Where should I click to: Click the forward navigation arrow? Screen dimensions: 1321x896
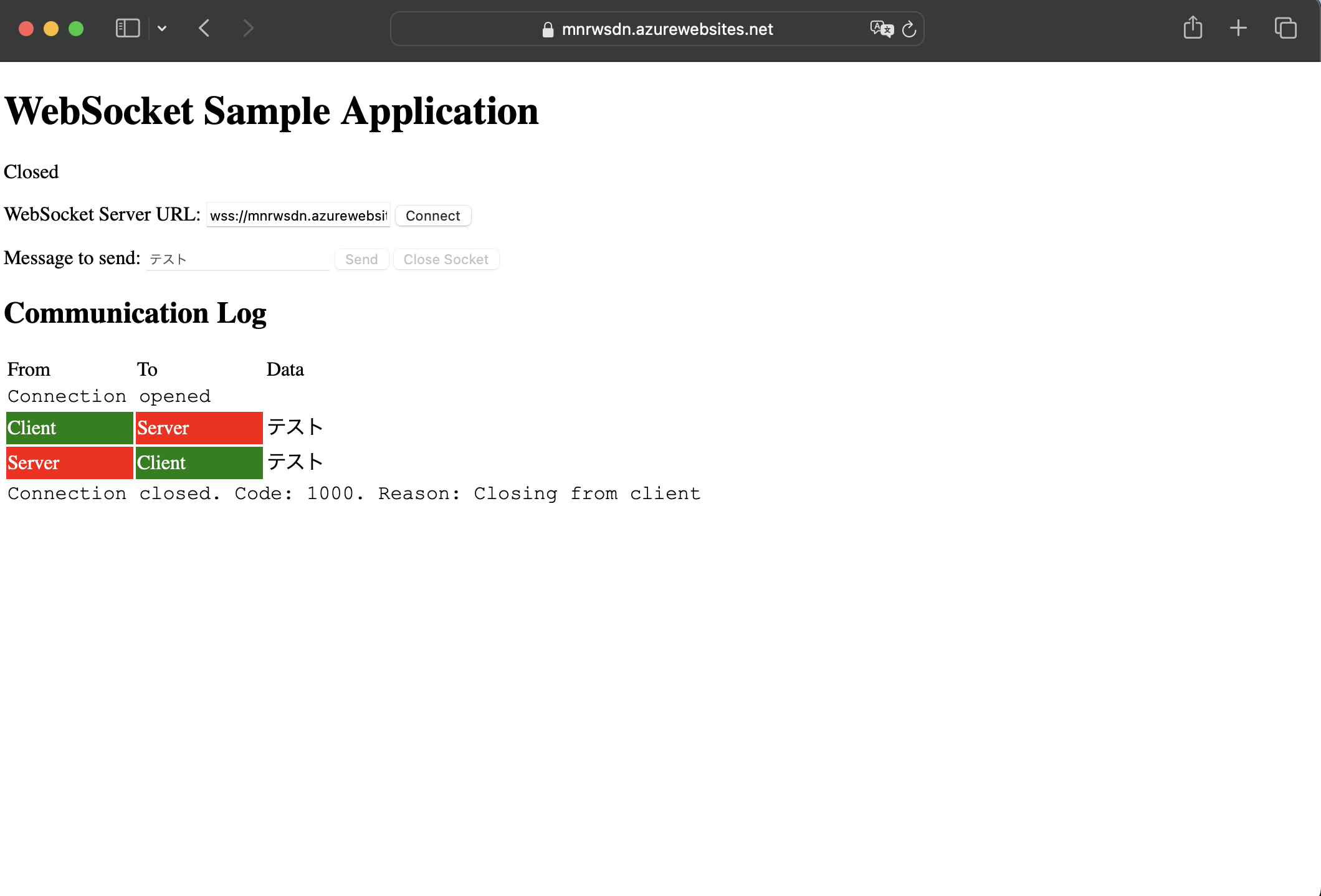click(x=247, y=28)
